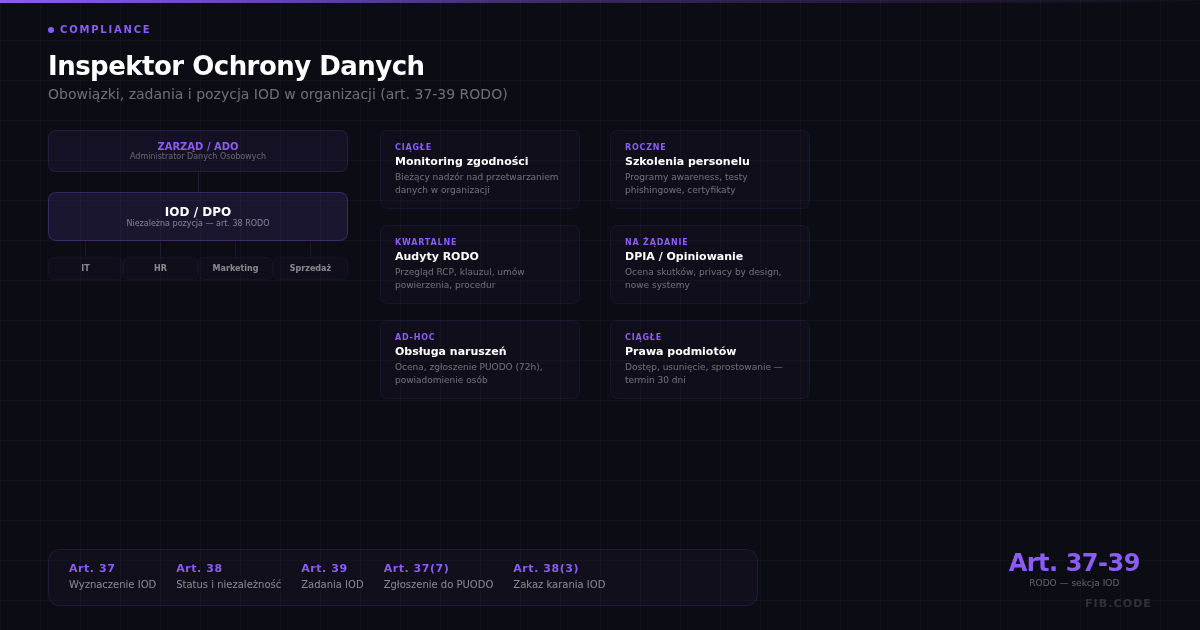Image resolution: width=1200 pixels, height=630 pixels.
Task: Open the Monitoring zgodności card
Action: [480, 169]
